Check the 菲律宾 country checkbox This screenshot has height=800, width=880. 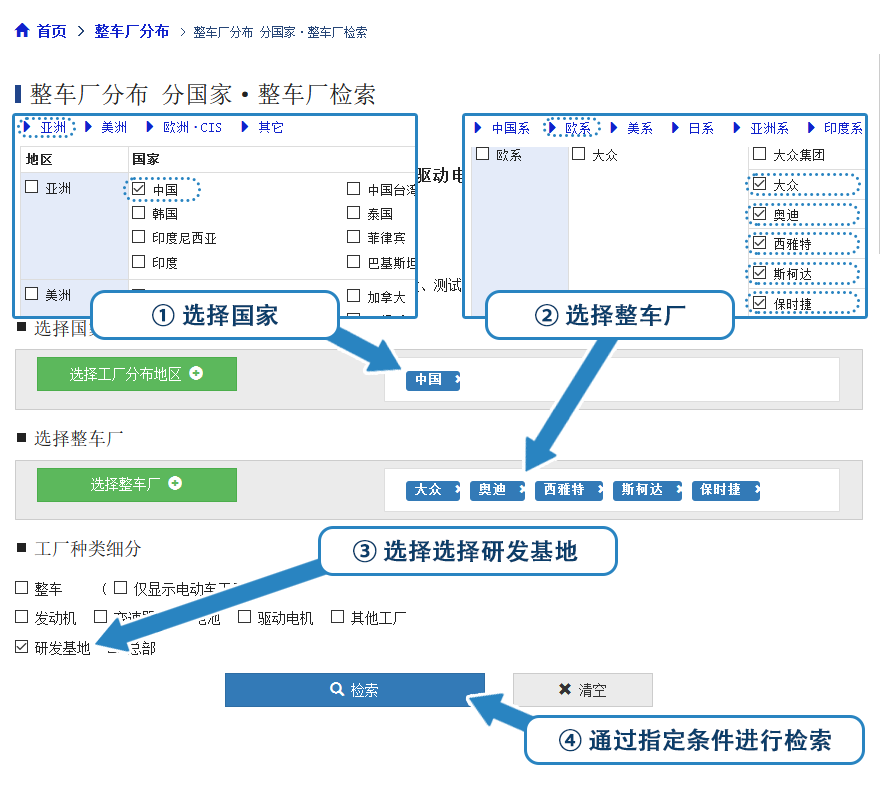(354, 237)
